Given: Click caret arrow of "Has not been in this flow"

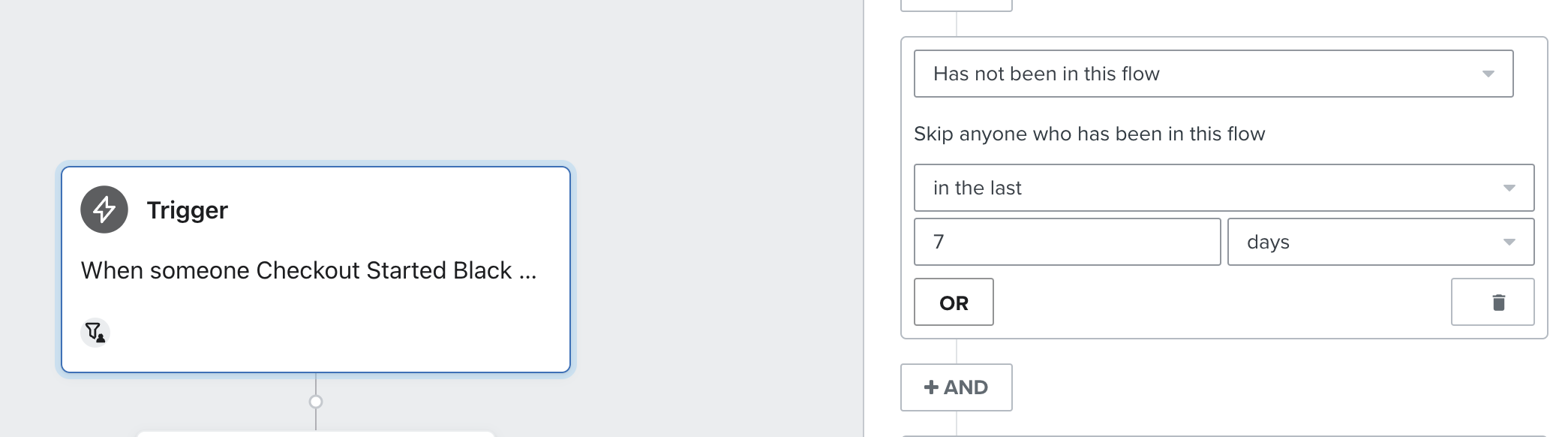Looking at the screenshot, I should [x=1488, y=74].
